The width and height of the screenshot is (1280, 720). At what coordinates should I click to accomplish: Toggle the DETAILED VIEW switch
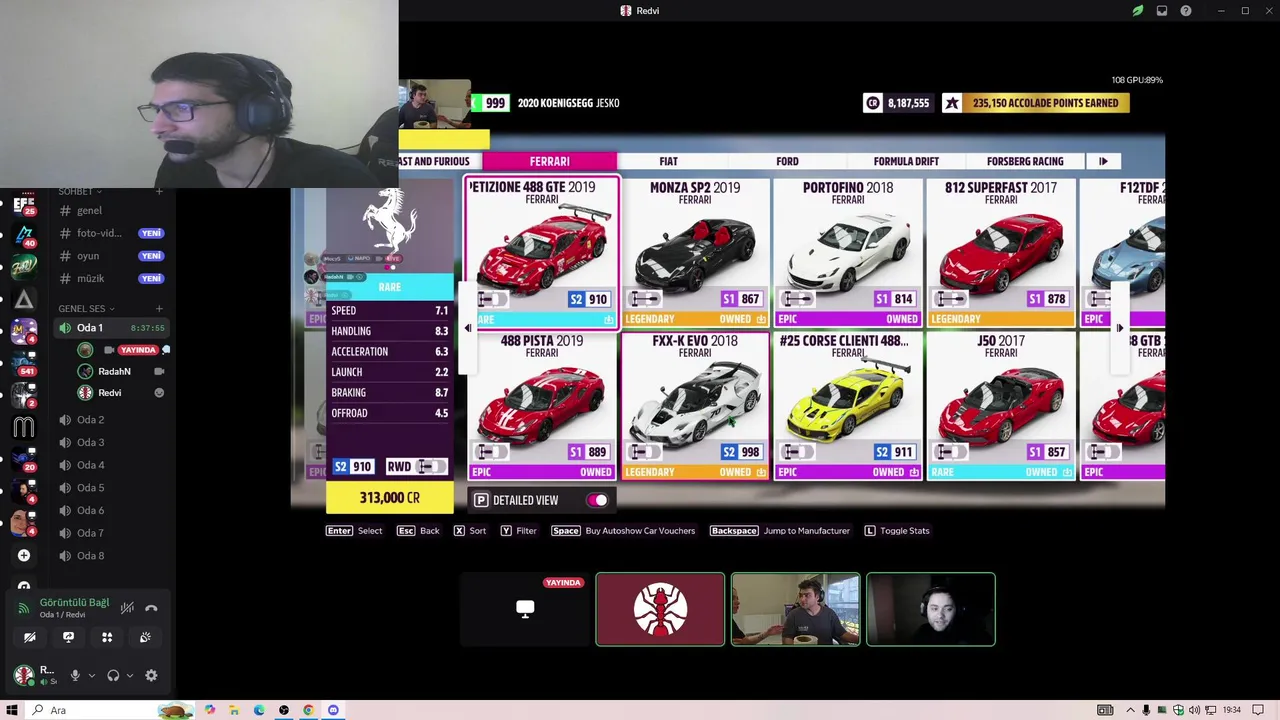(x=597, y=500)
